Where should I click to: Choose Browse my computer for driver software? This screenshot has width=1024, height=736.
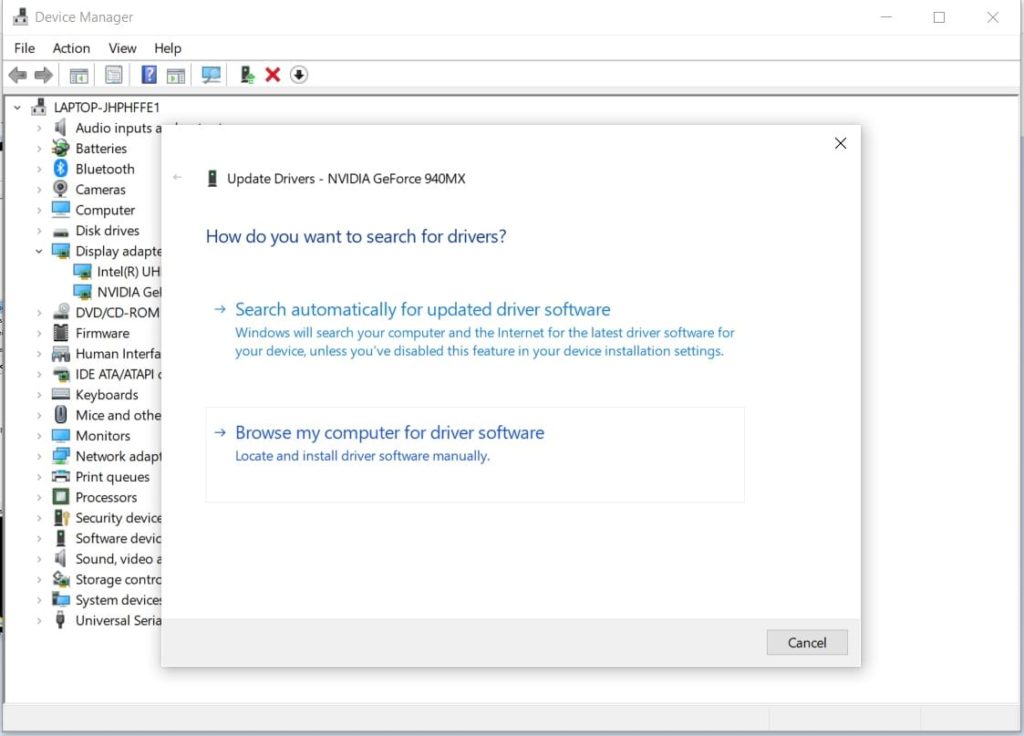tap(475, 455)
